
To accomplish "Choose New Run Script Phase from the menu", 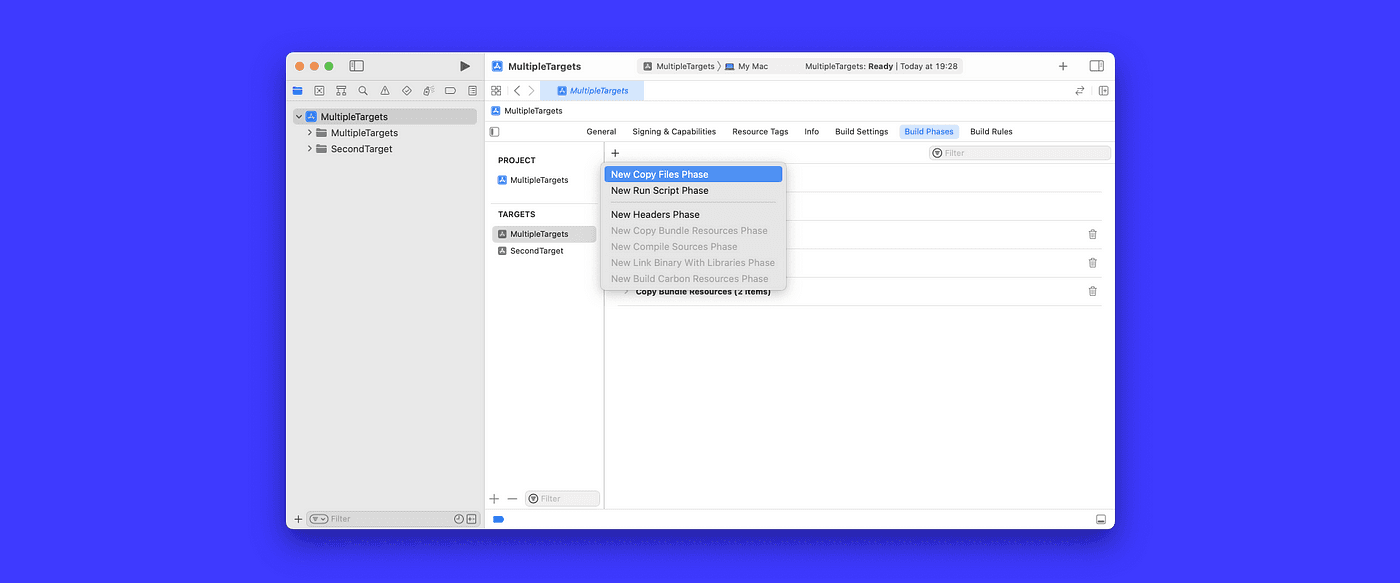I will [661, 190].
